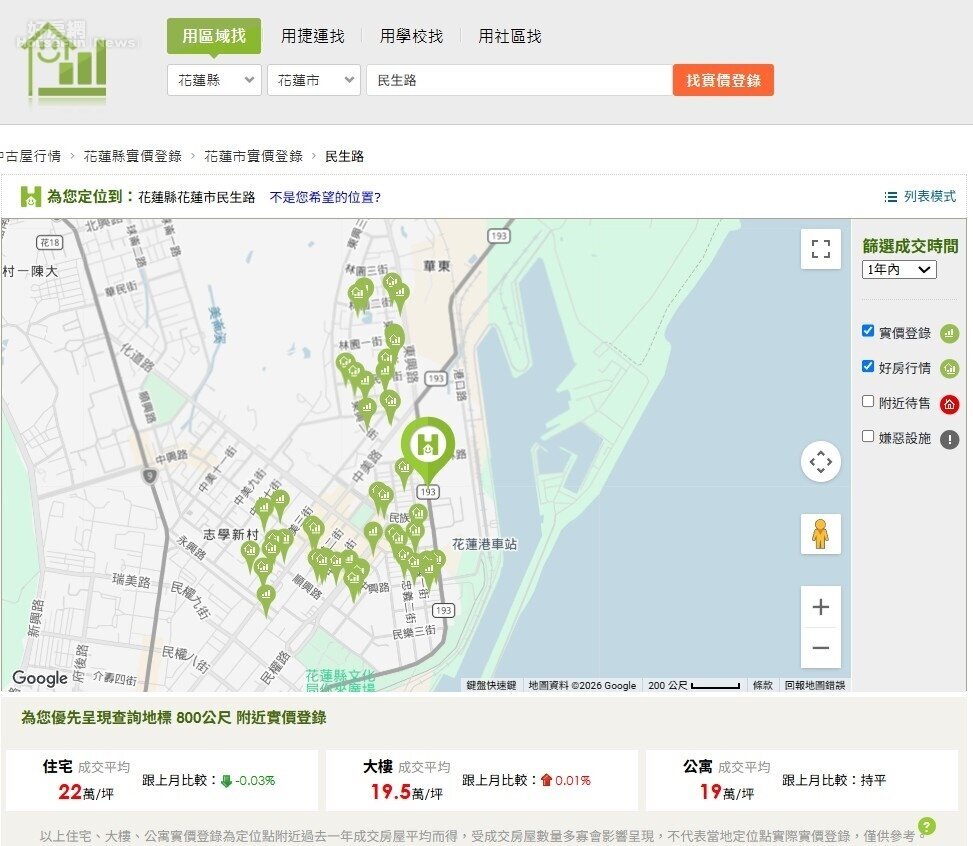This screenshot has width=973, height=846.
Task: Open 花蓮縣實價登錄 breadcrumb link
Action: (x=132, y=156)
